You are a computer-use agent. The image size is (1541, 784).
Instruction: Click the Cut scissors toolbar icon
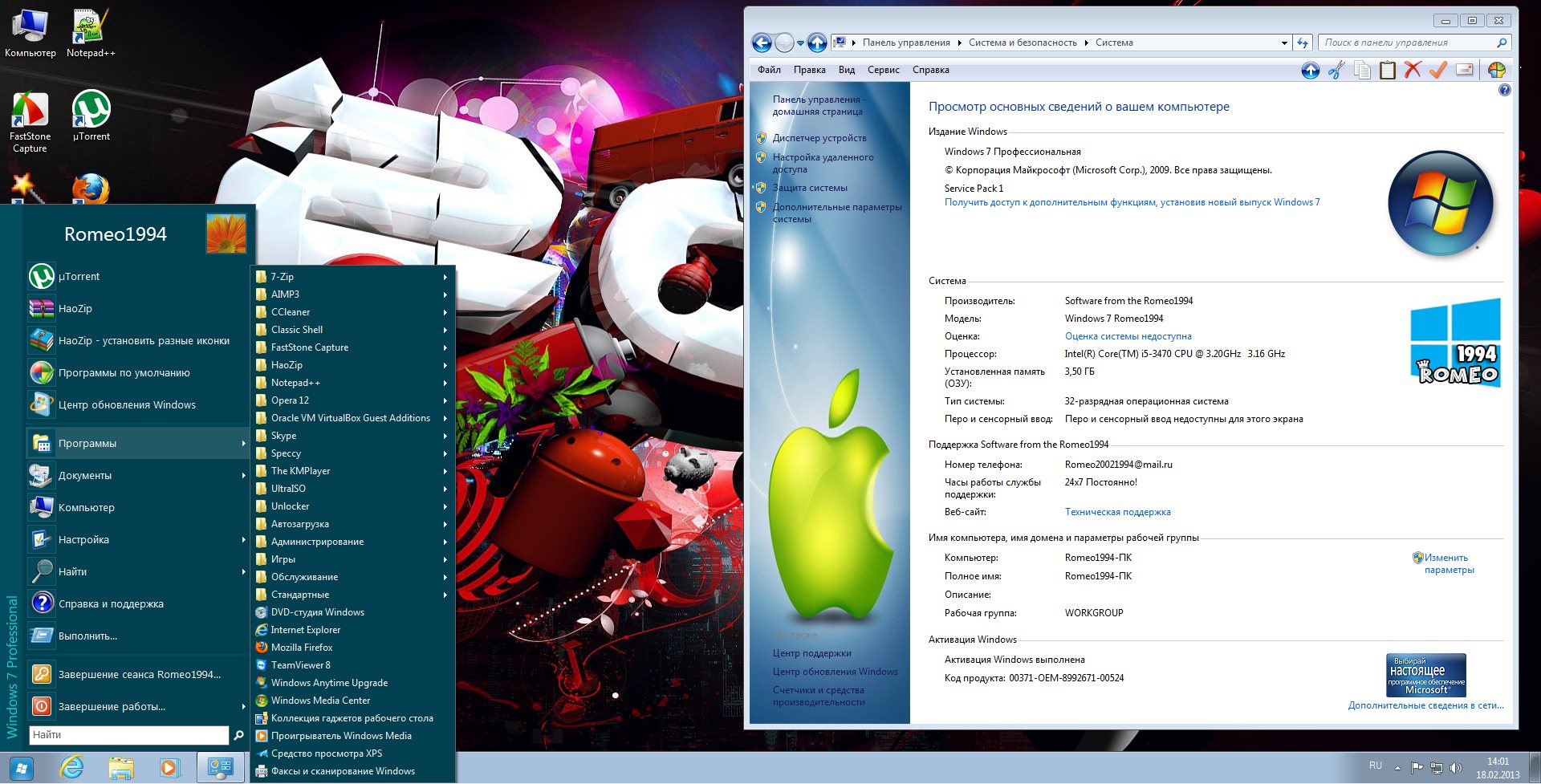click(x=1336, y=71)
